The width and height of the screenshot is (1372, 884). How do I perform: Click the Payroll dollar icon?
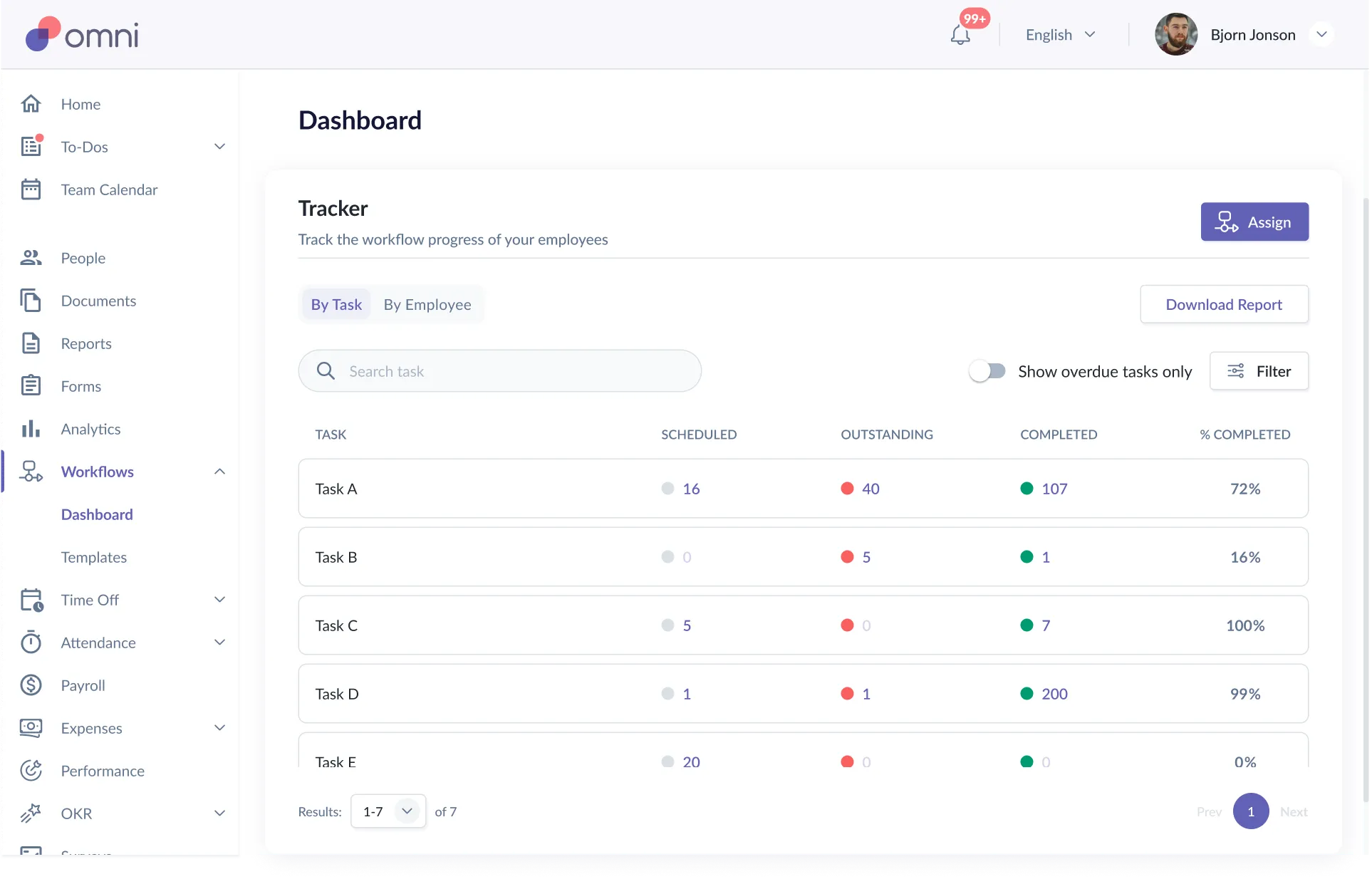click(31, 685)
